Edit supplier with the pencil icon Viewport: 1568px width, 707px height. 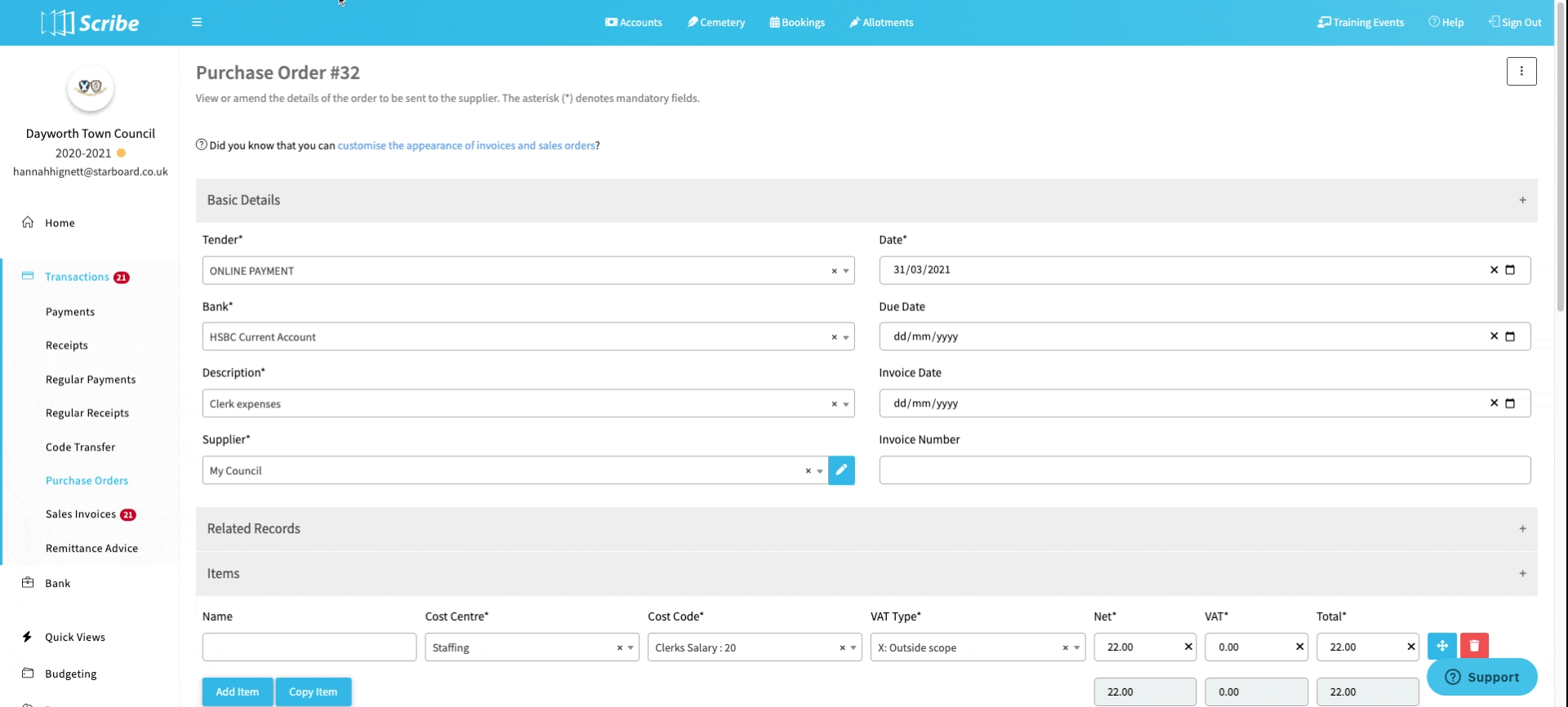[841, 470]
